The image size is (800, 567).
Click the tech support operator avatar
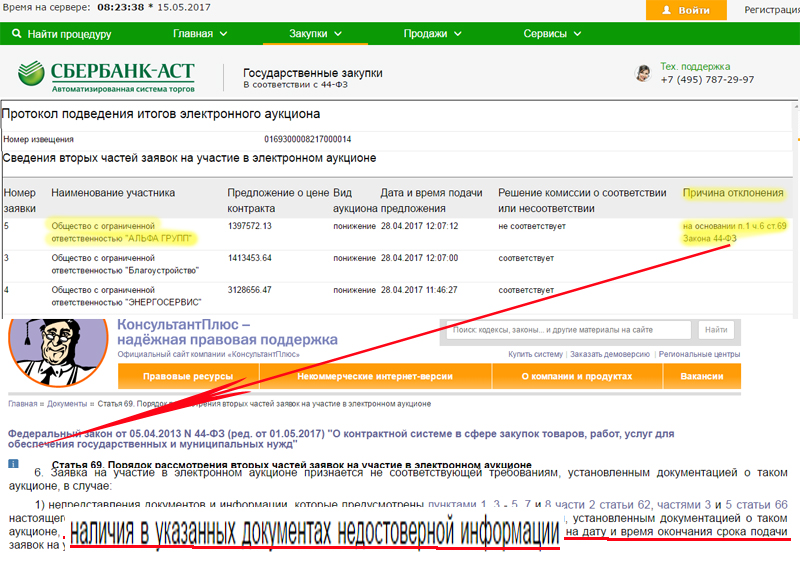pos(643,73)
